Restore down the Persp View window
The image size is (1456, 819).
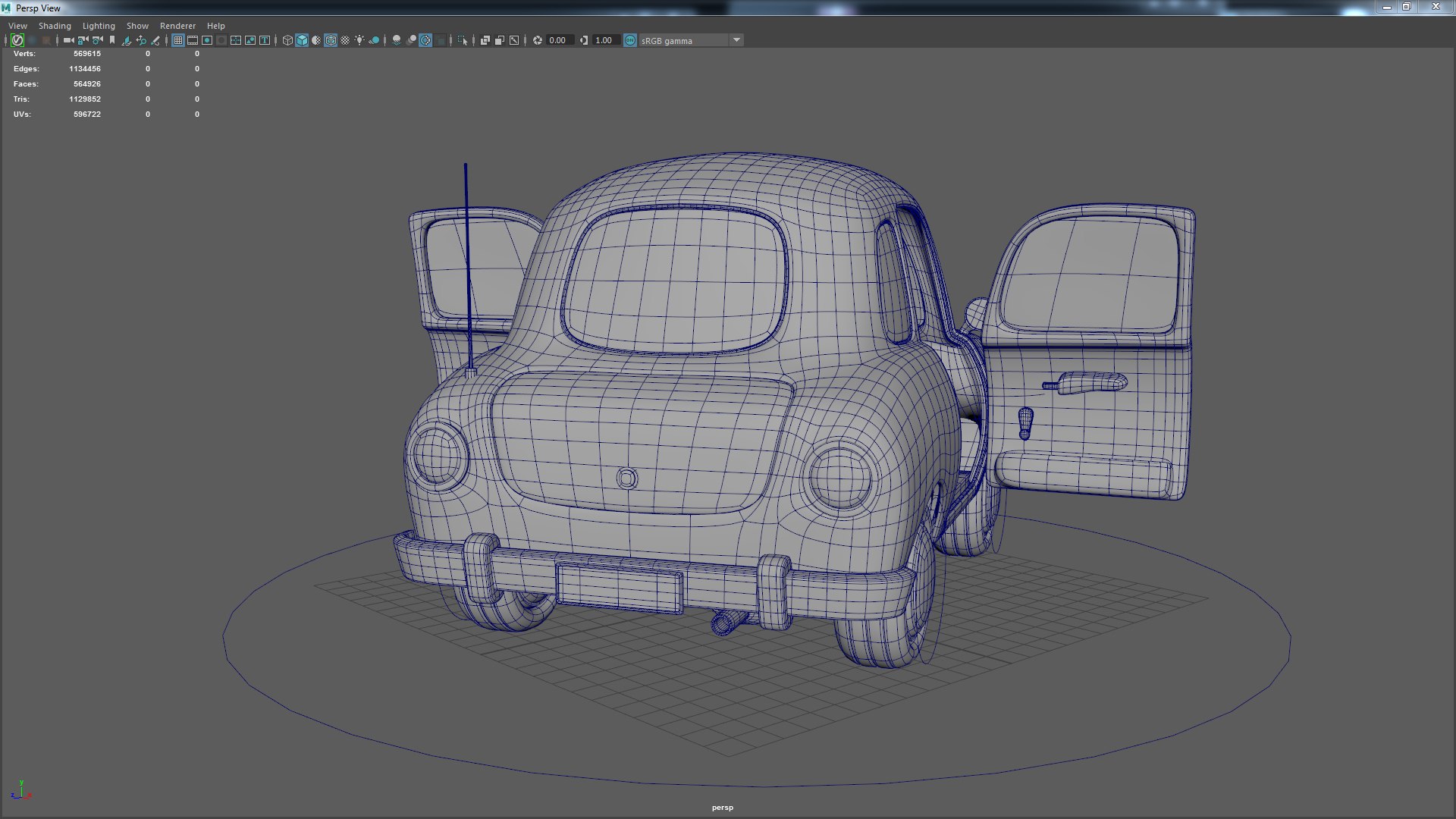1407,7
